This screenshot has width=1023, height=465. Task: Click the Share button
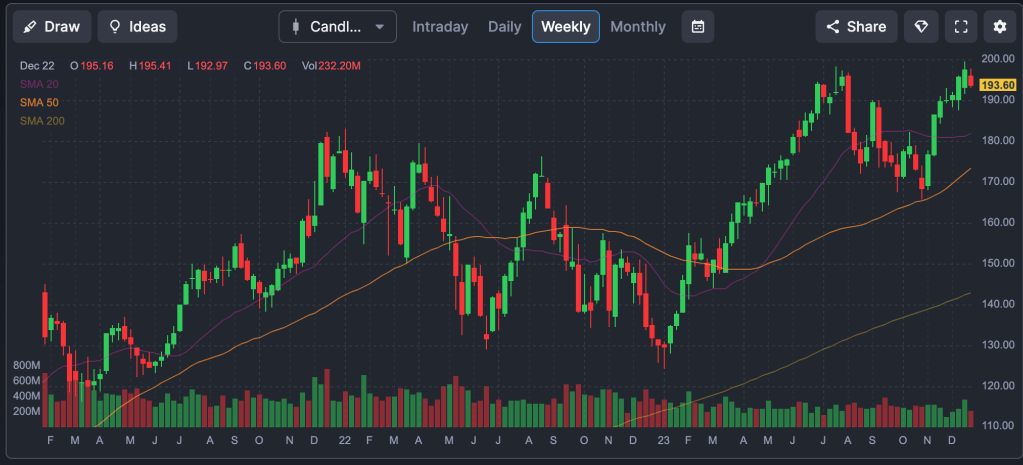coord(856,27)
